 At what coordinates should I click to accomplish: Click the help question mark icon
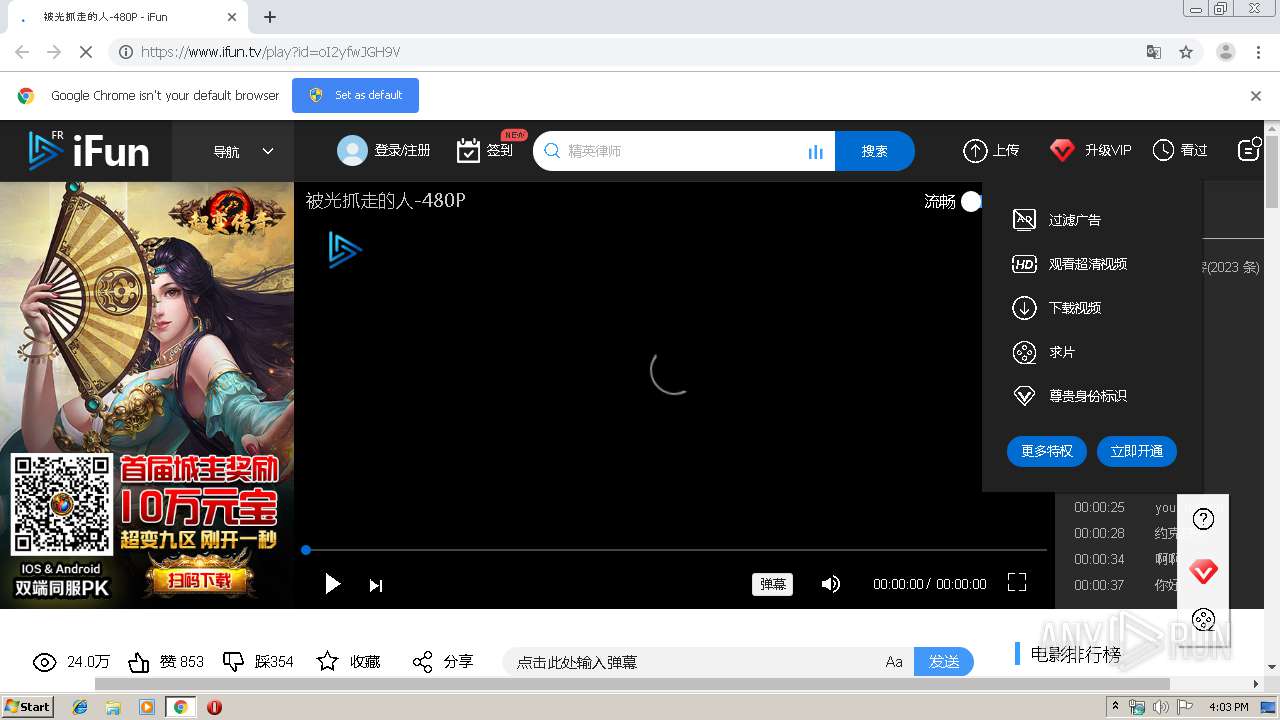[1204, 519]
